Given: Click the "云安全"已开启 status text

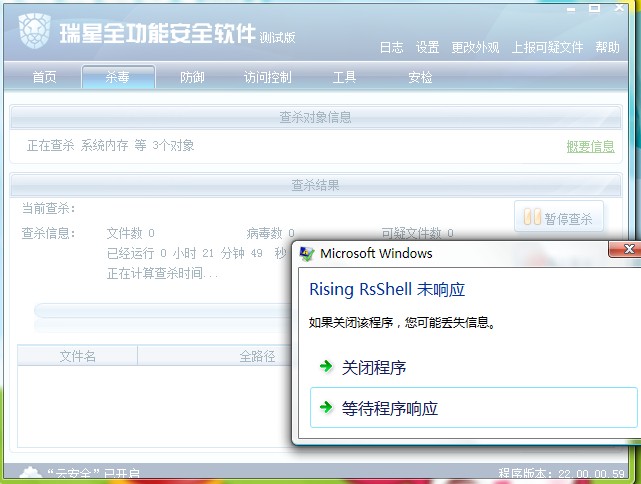Looking at the screenshot, I should click(93, 473).
